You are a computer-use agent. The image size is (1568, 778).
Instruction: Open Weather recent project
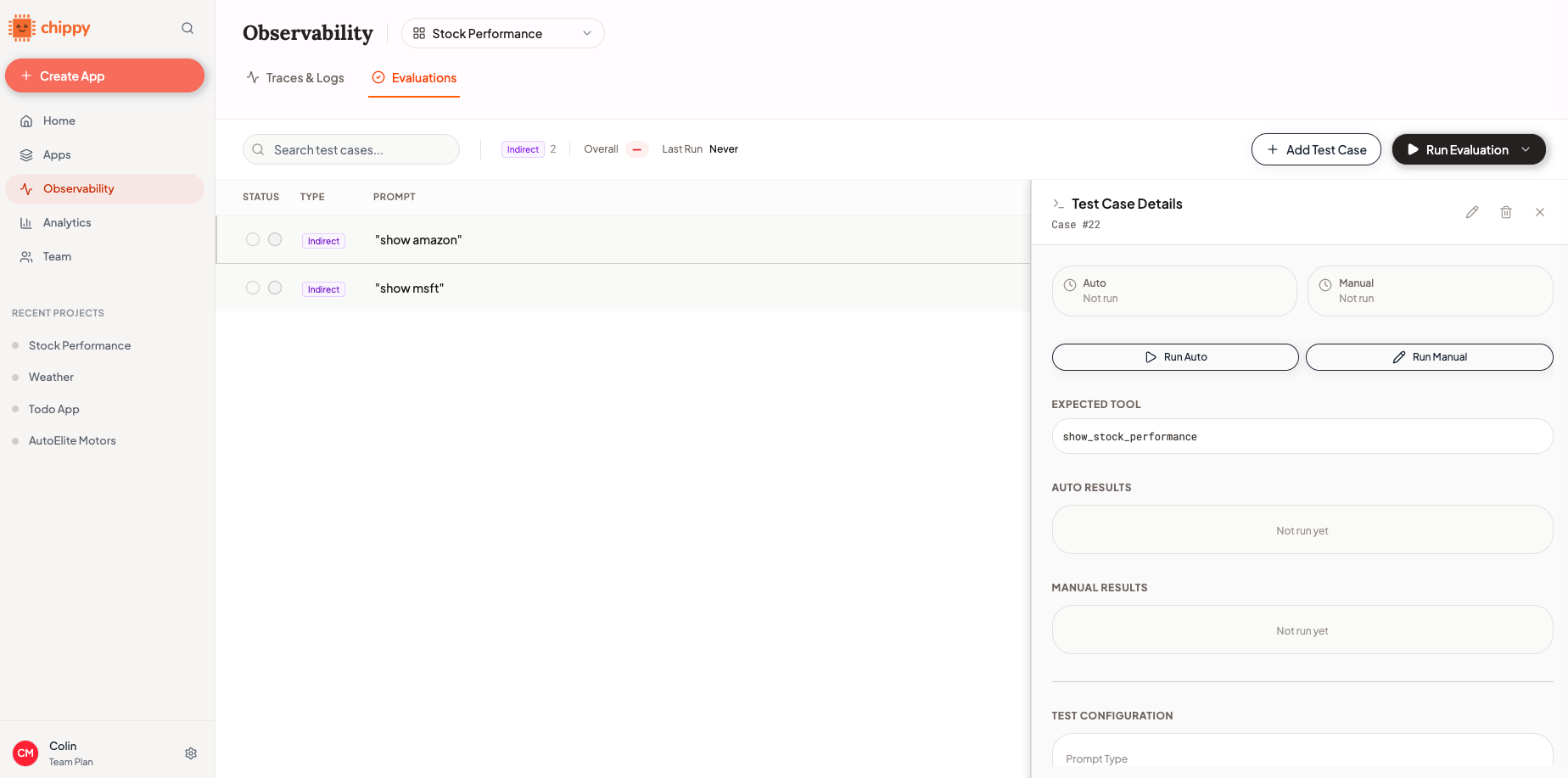coord(51,377)
